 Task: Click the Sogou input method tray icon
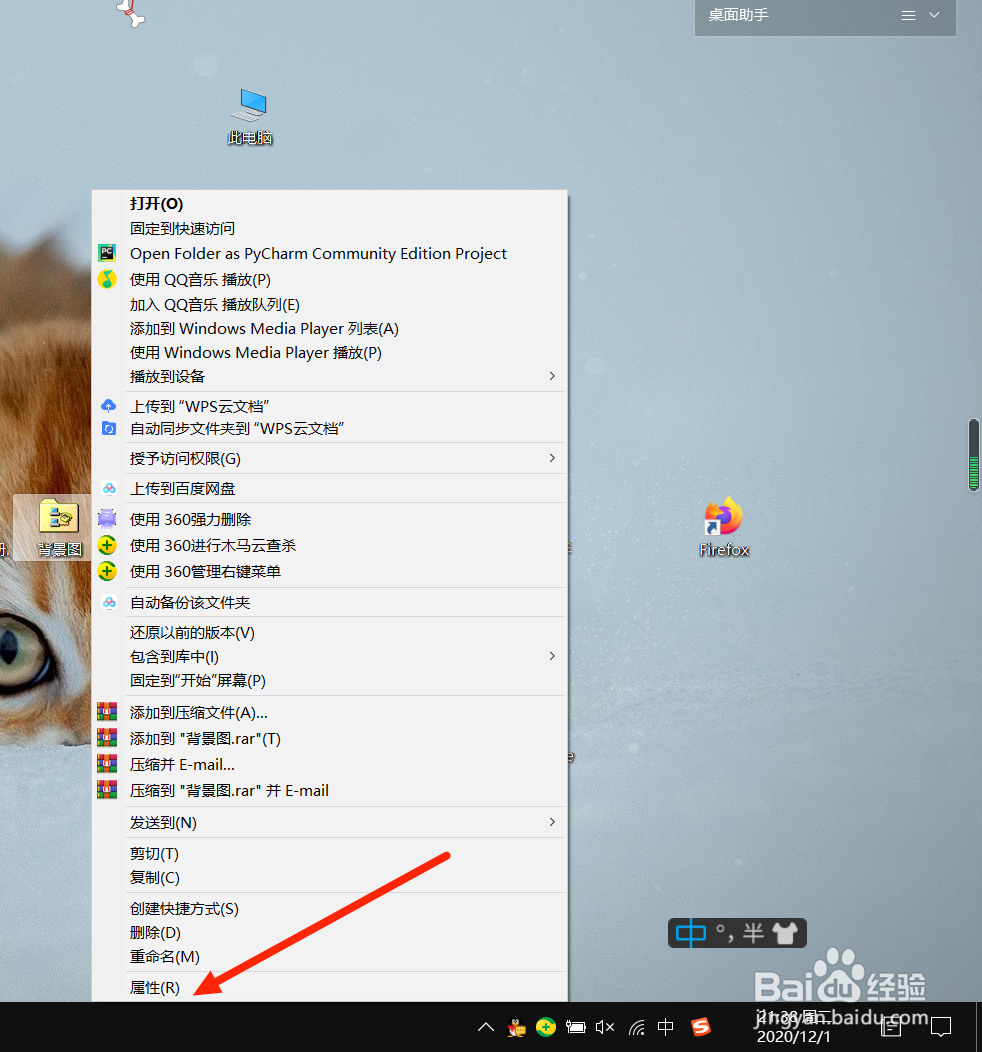pyautogui.click(x=700, y=1027)
